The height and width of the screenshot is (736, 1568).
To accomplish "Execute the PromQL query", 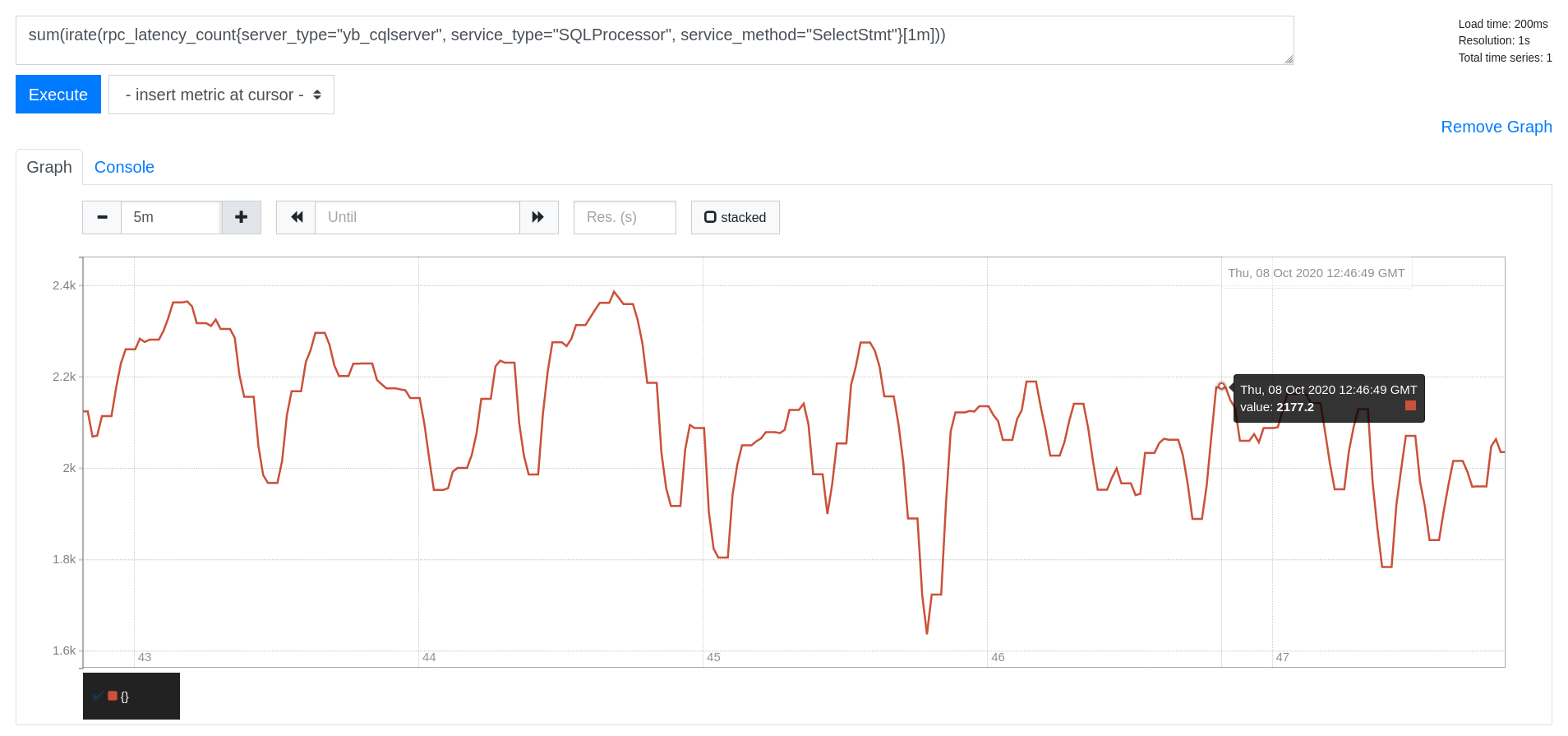I will coord(58,94).
